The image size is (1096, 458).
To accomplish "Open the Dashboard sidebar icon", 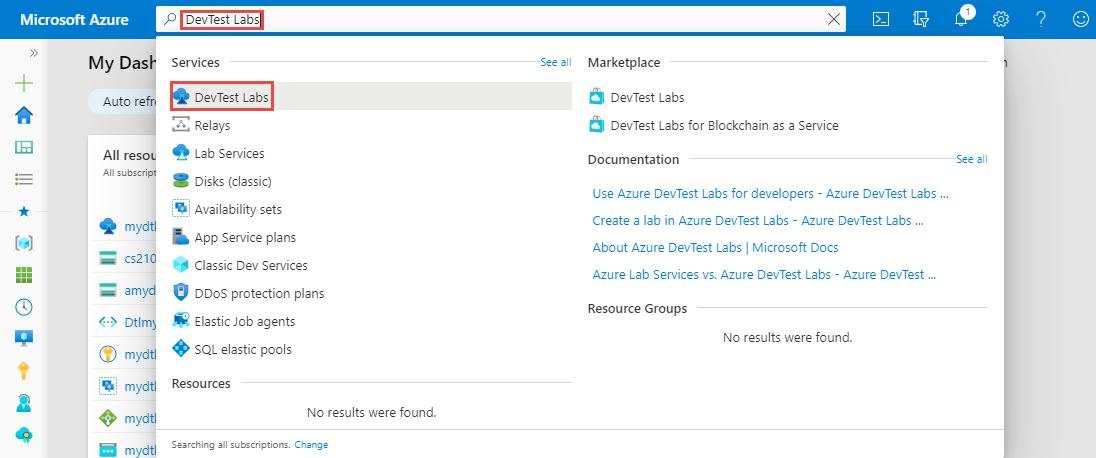I will click(x=25, y=147).
